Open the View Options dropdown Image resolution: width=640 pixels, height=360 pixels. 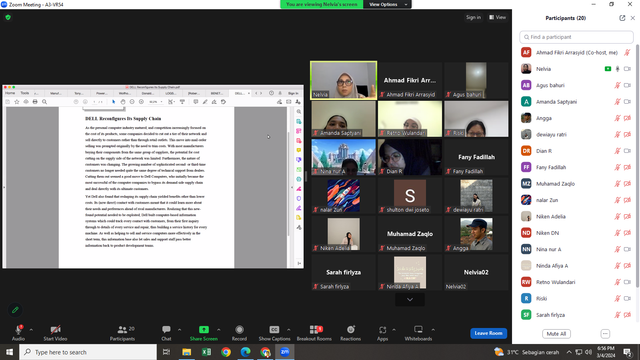click(387, 4)
